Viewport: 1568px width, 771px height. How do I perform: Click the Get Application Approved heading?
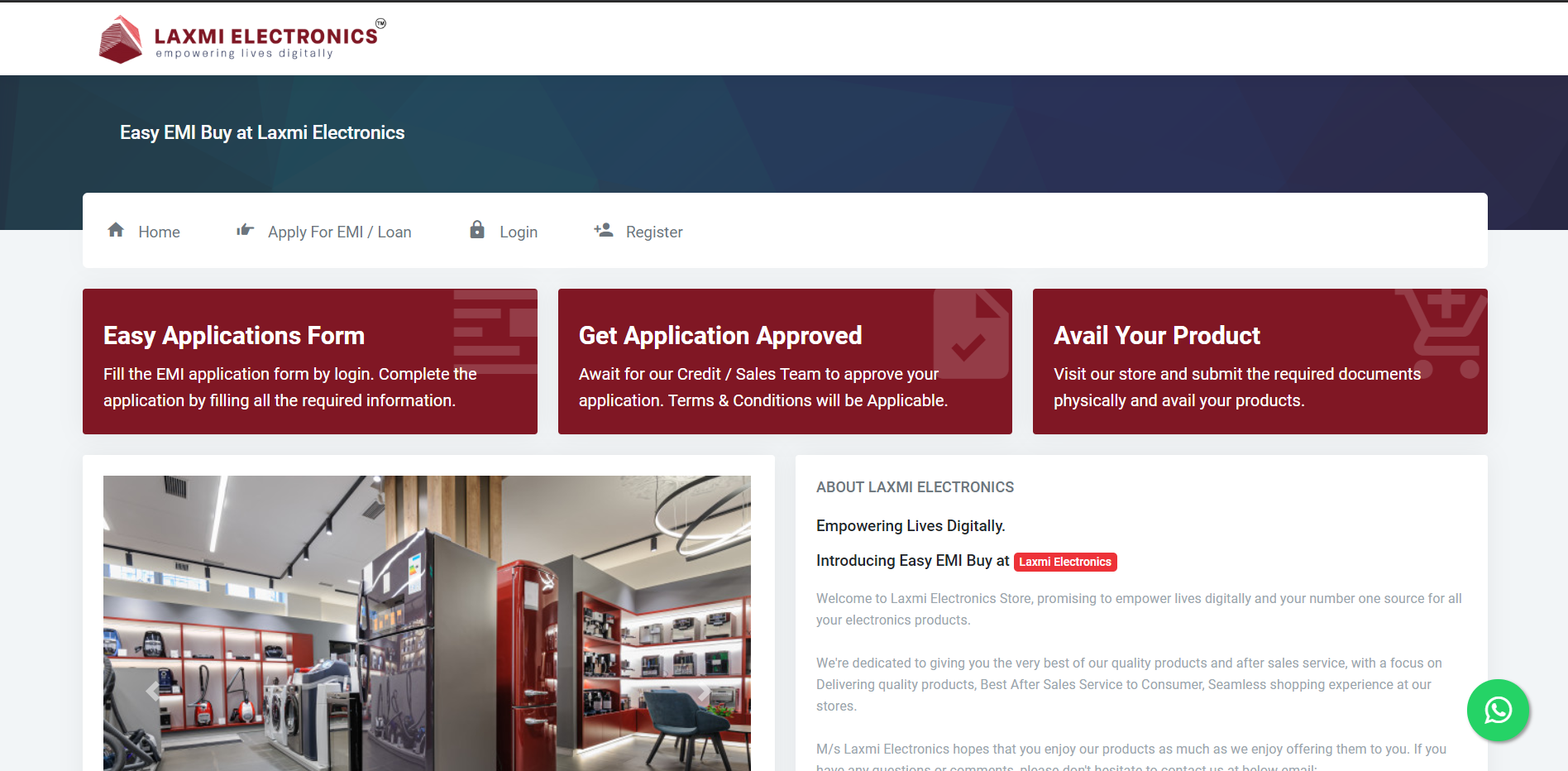720,335
